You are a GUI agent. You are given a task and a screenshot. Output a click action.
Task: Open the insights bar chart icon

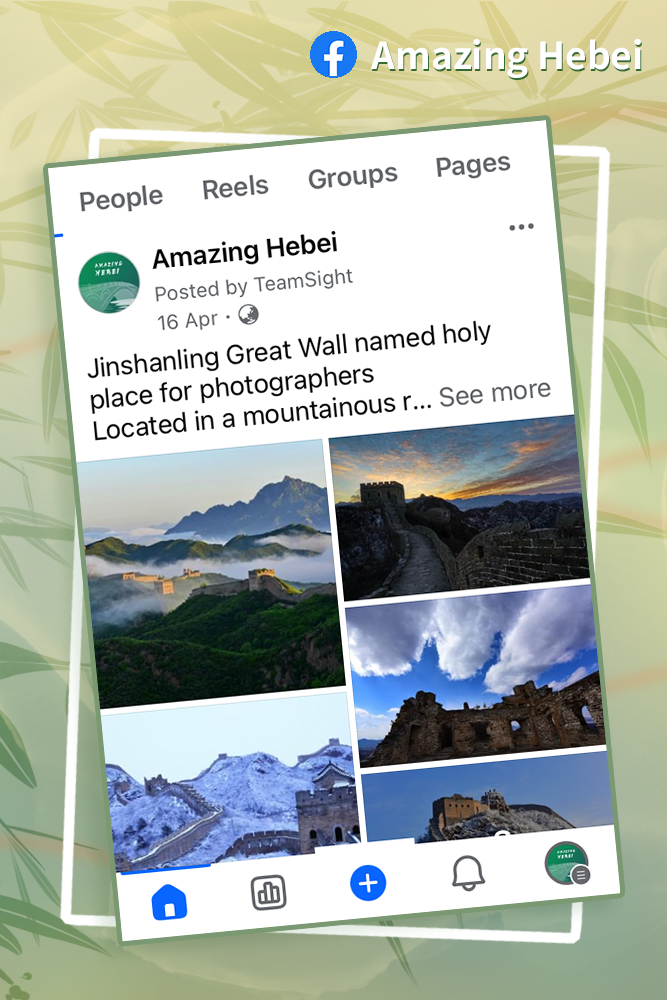268,892
